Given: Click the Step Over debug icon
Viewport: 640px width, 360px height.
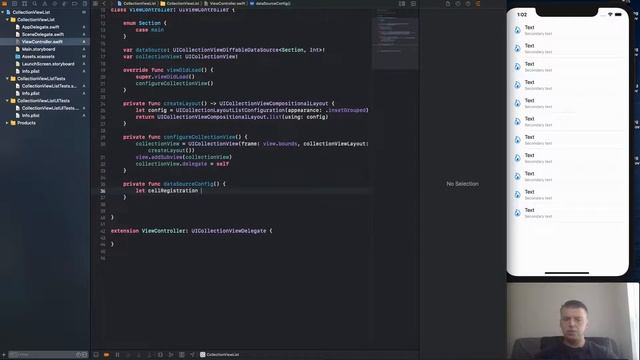Looking at the screenshot, I should (x=128, y=355).
